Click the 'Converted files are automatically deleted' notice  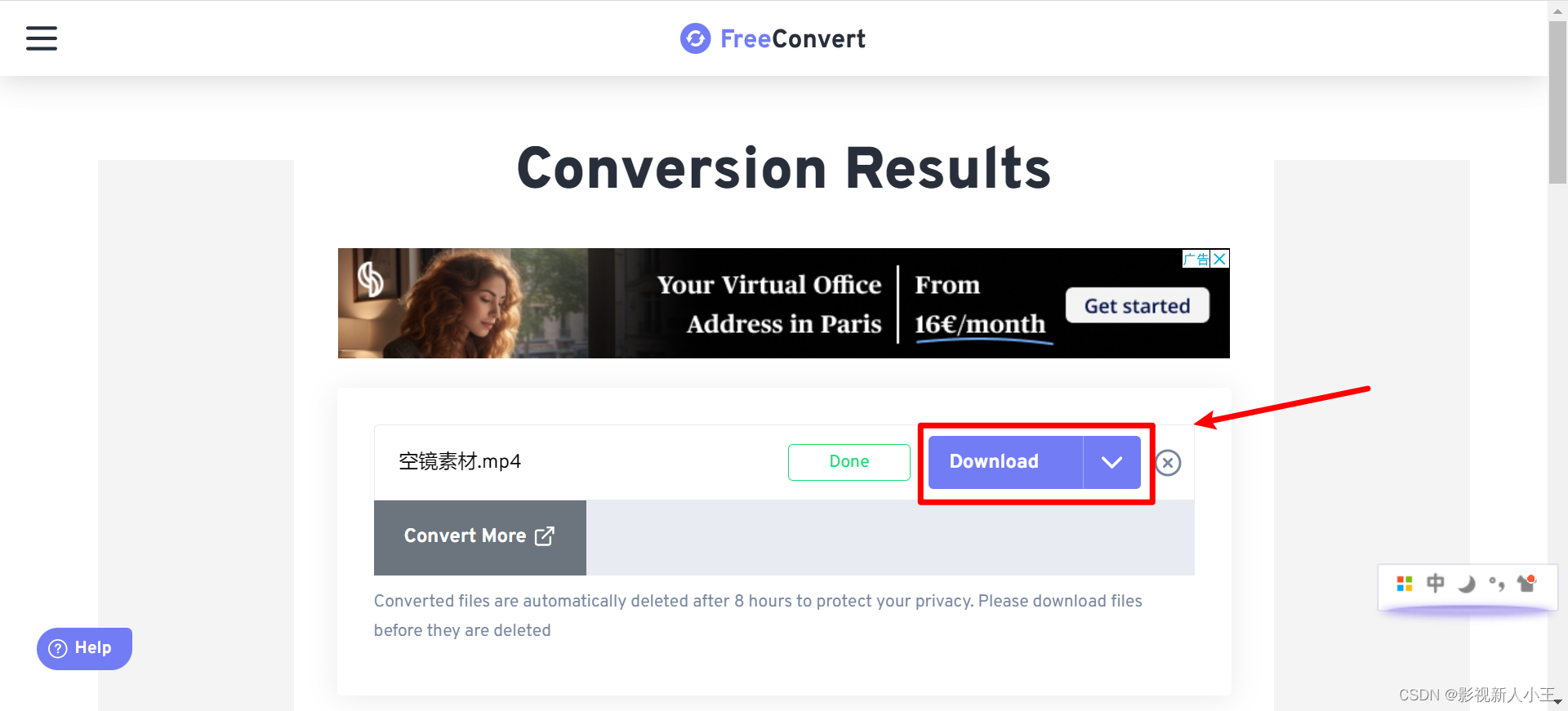coord(758,615)
